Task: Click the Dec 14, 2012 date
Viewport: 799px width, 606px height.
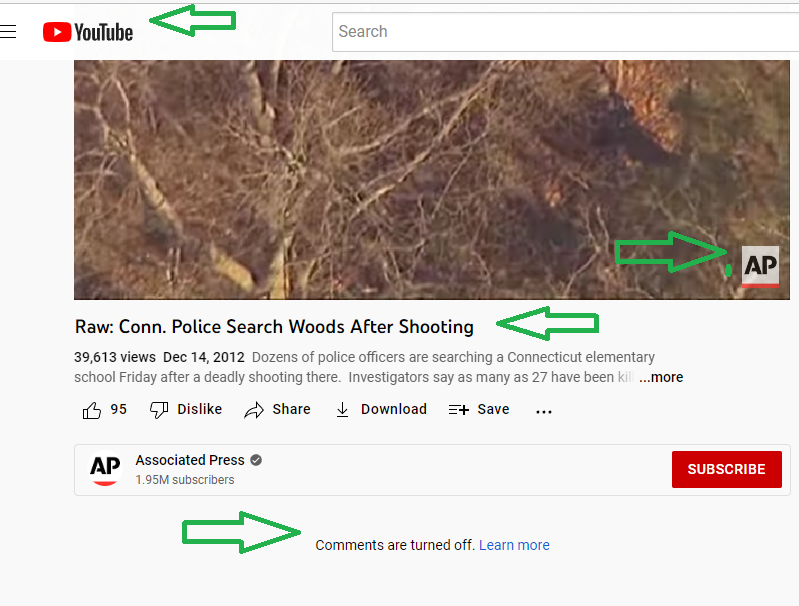Action: 204,357
